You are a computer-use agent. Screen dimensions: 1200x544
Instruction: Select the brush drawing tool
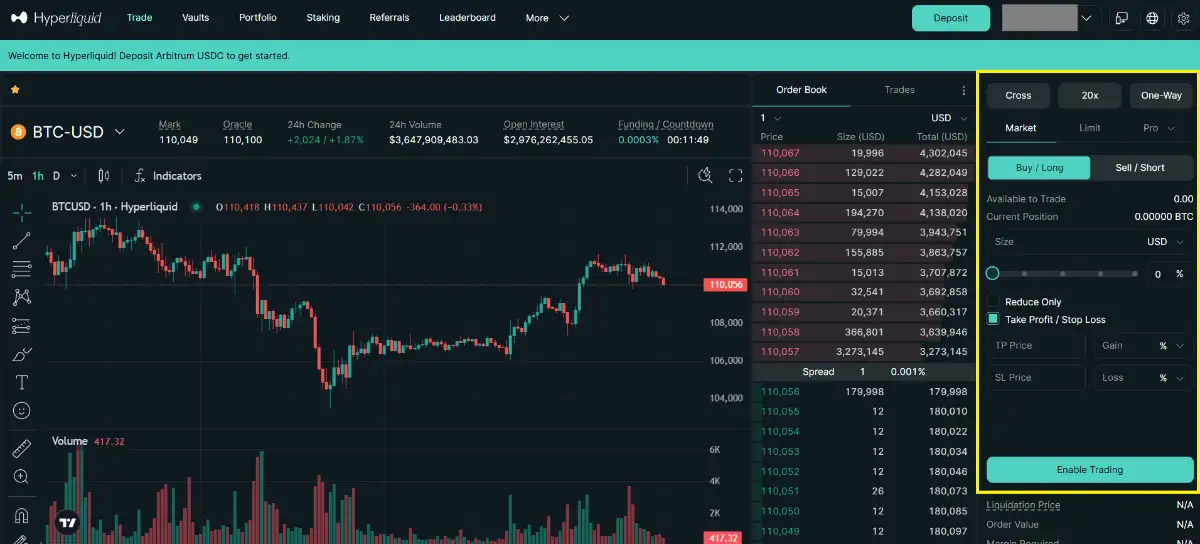pyautogui.click(x=21, y=354)
